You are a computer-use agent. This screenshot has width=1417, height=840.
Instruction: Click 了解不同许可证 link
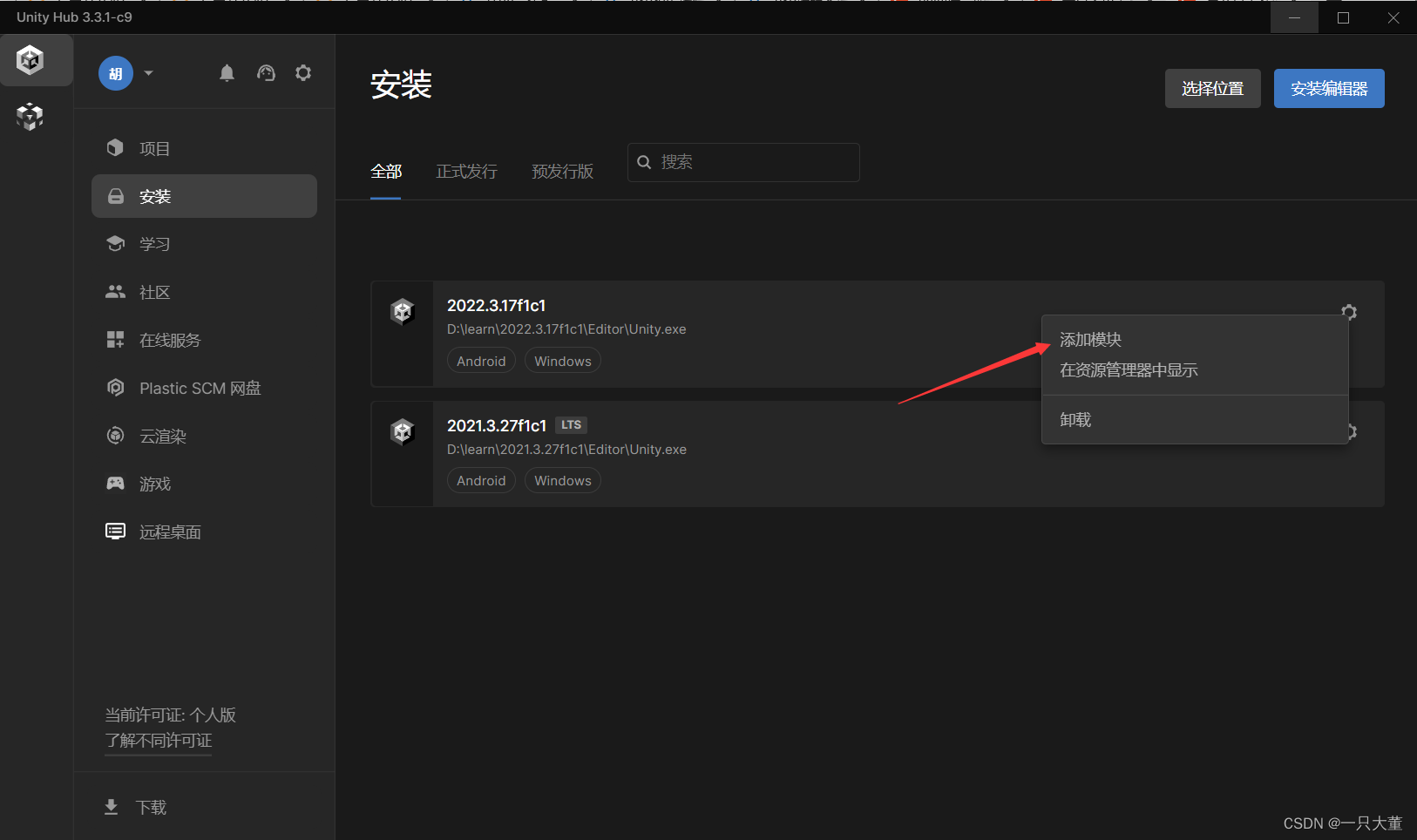159,741
